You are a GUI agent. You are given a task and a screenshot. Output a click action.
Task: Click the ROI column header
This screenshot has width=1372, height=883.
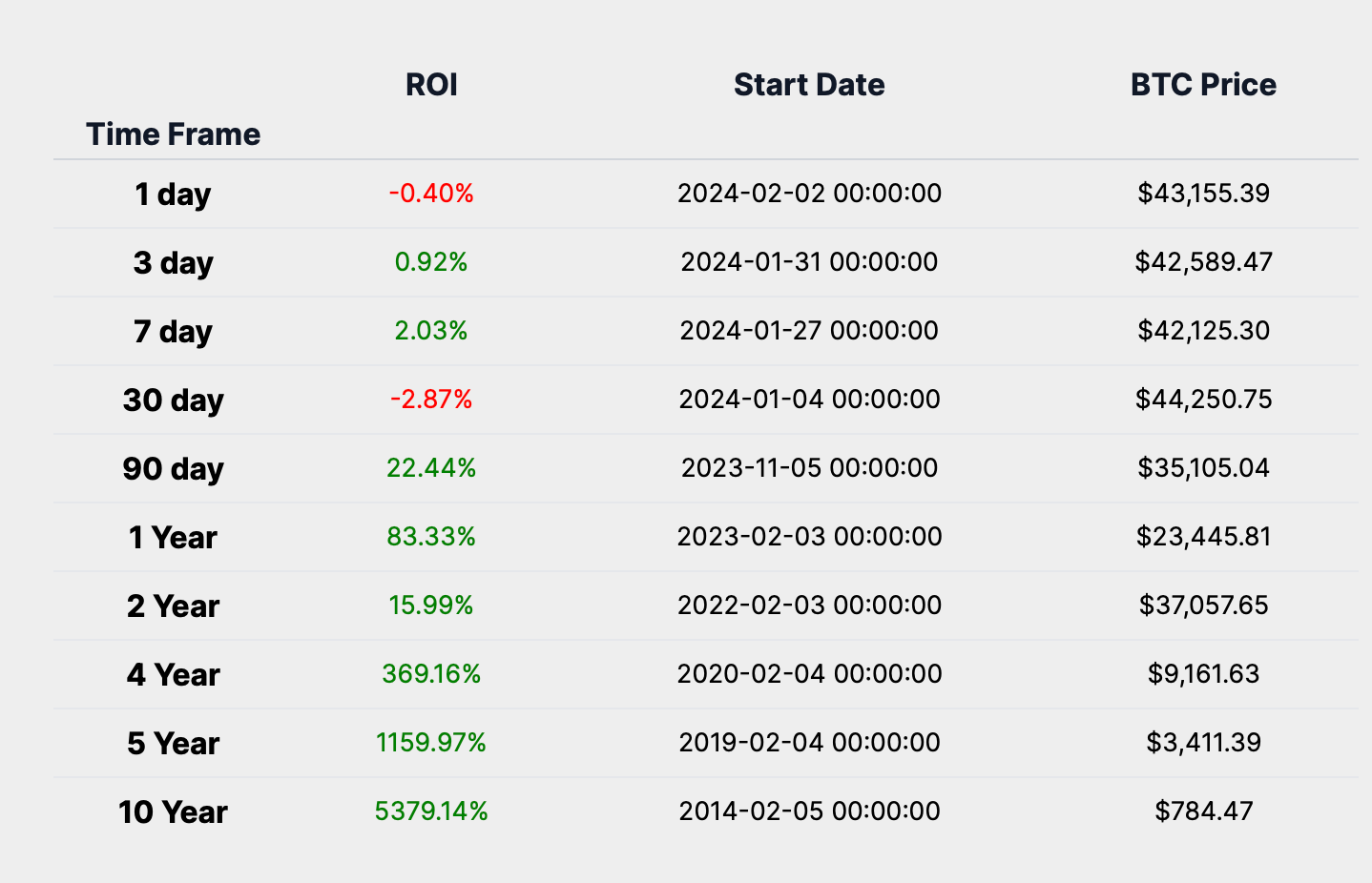click(x=431, y=85)
